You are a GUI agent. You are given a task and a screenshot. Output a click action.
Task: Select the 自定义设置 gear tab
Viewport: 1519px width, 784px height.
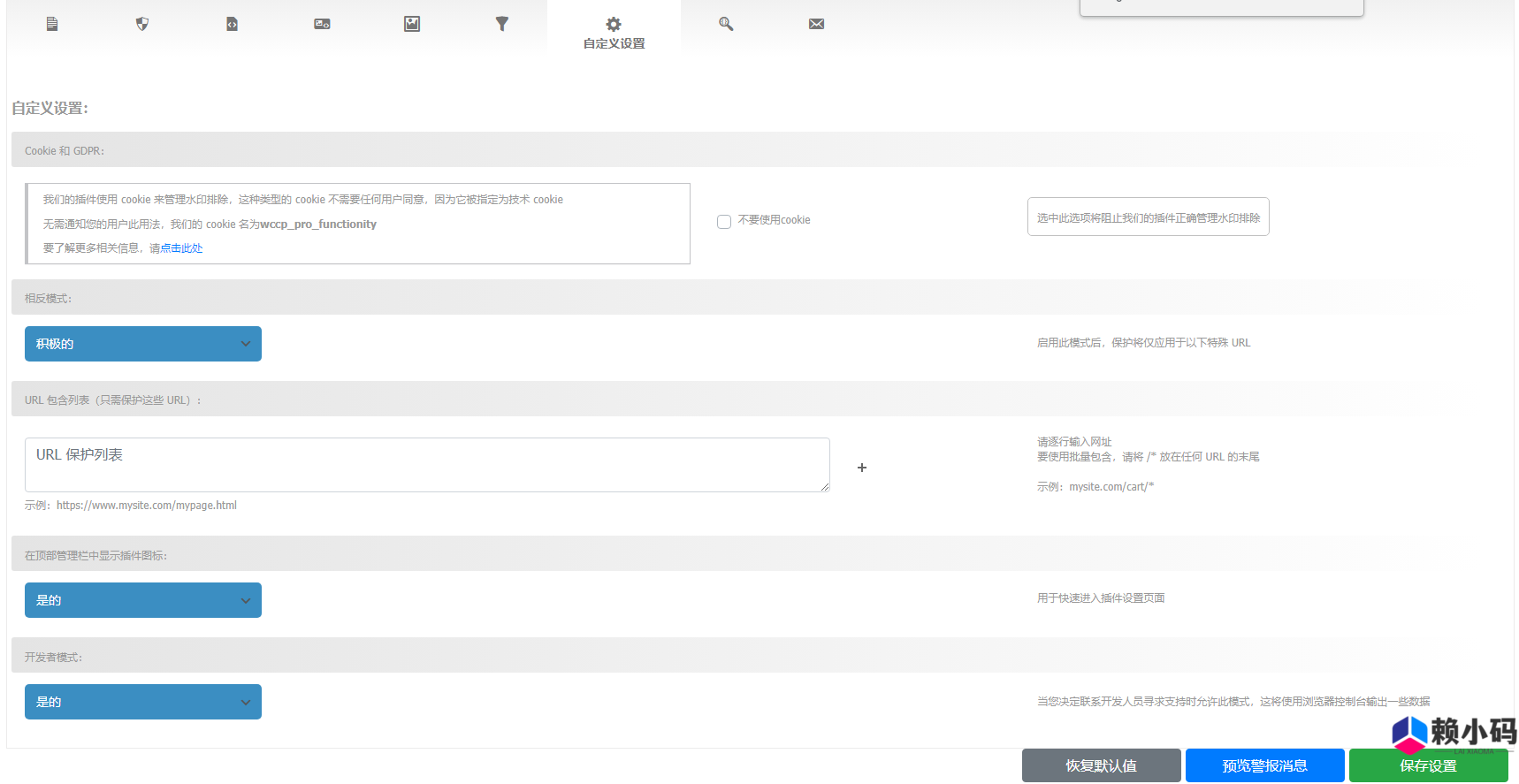614,32
